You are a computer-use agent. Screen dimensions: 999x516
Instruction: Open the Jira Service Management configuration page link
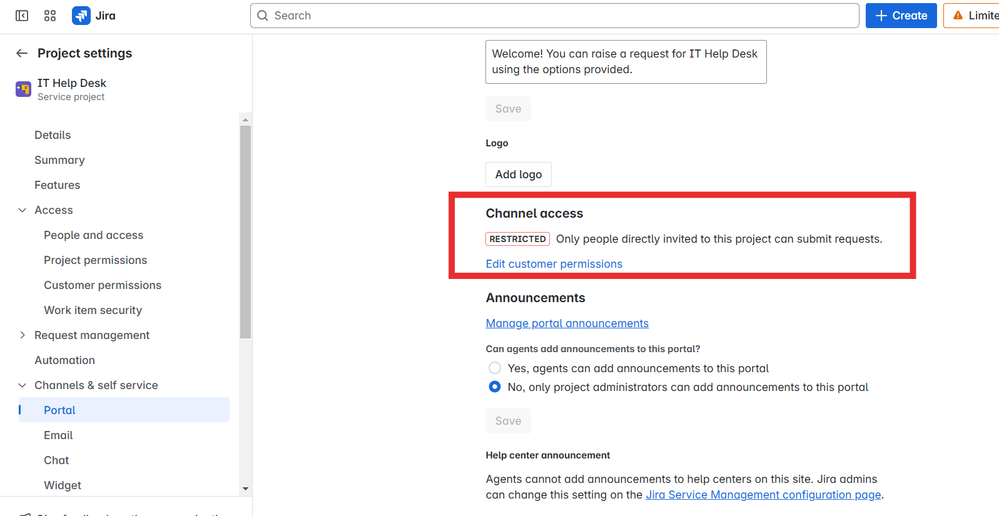click(763, 495)
